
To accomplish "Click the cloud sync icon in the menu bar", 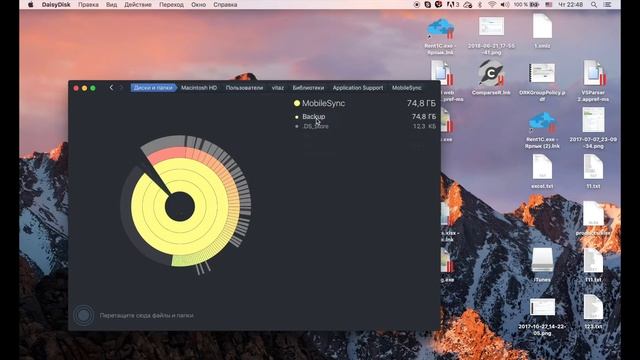I will pyautogui.click(x=468, y=4).
